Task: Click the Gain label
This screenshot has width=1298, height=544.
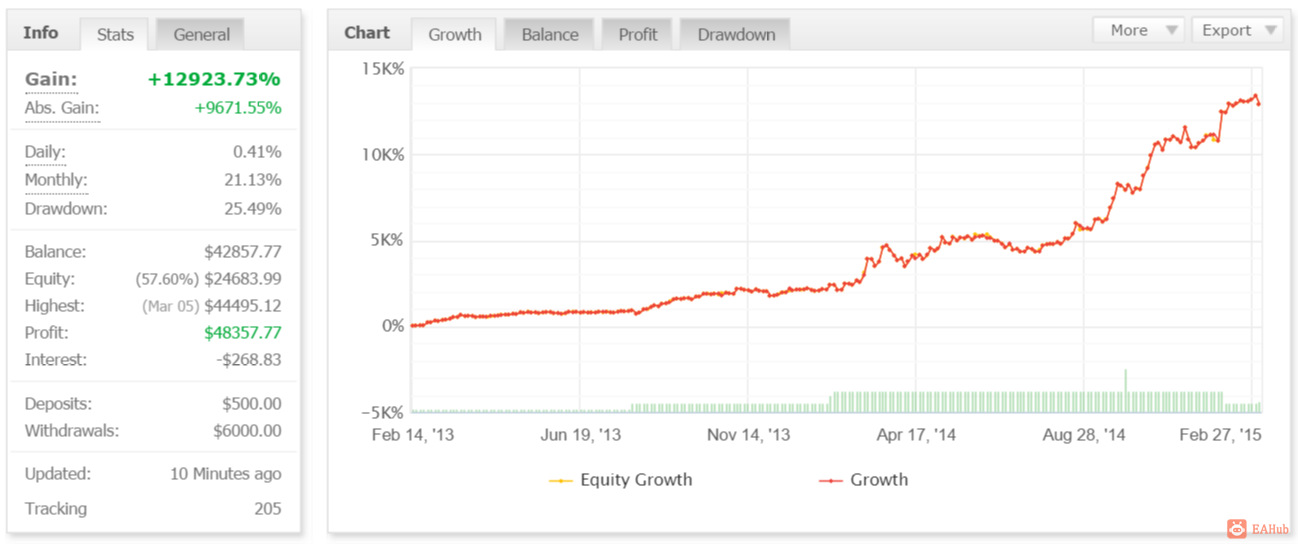Action: tap(51, 79)
